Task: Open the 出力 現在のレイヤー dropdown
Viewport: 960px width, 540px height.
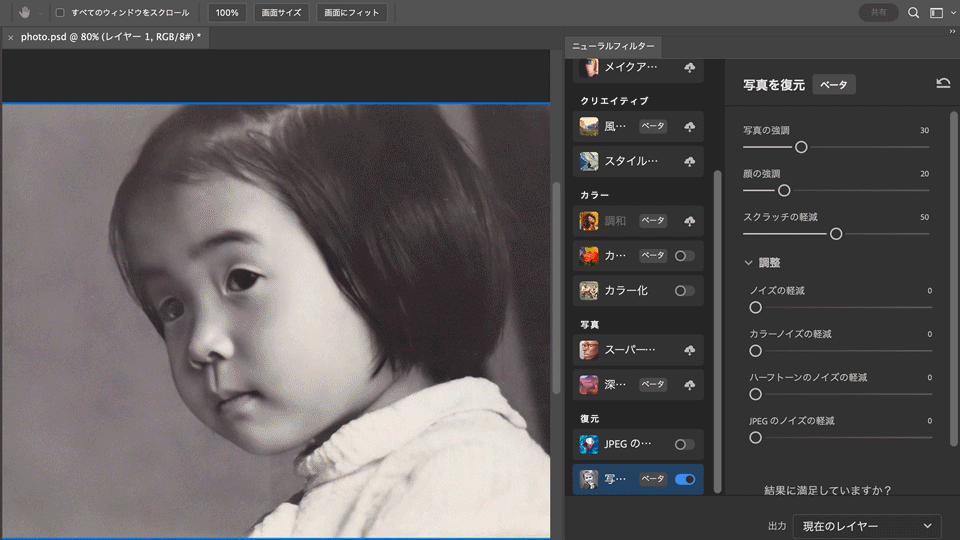Action: coord(866,527)
